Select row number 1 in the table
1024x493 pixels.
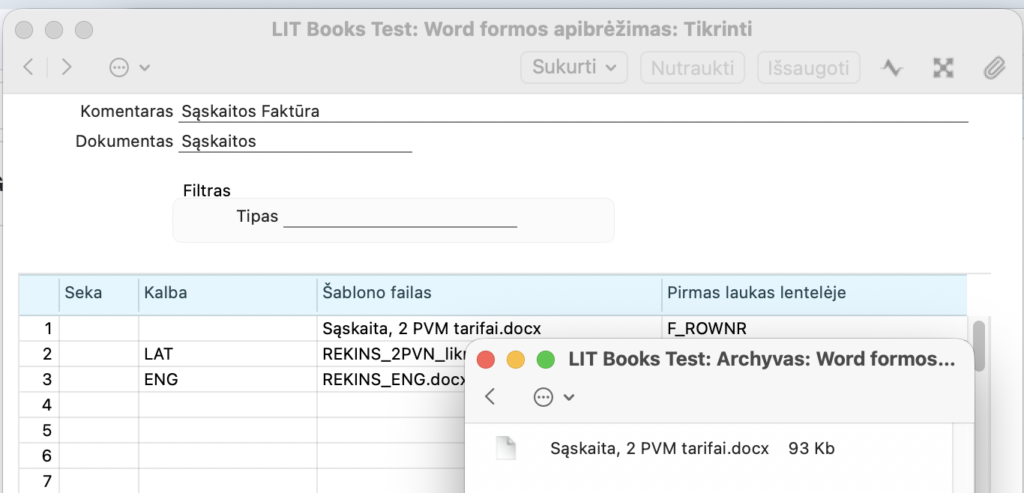[39, 329]
